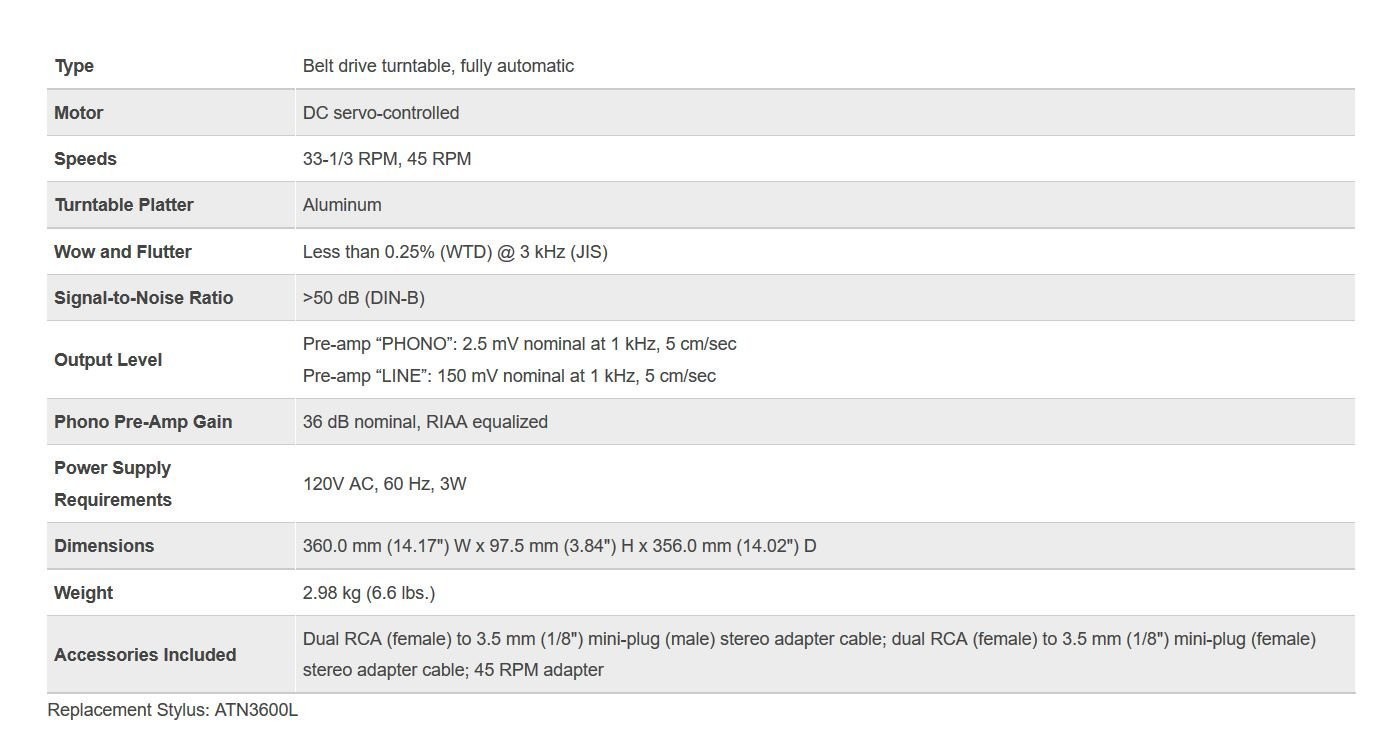Click the "Speeds" label
The image size is (1373, 740).
click(85, 159)
